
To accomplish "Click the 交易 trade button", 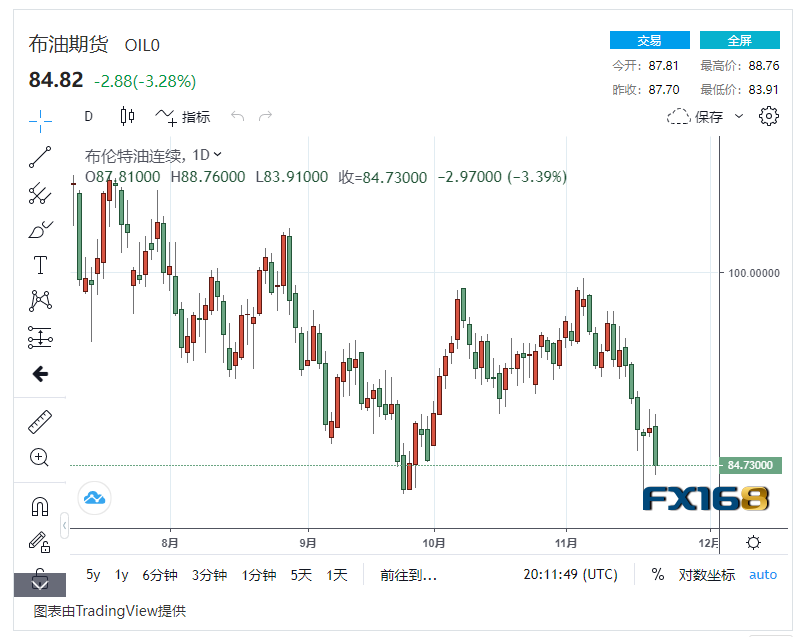I will point(650,40).
